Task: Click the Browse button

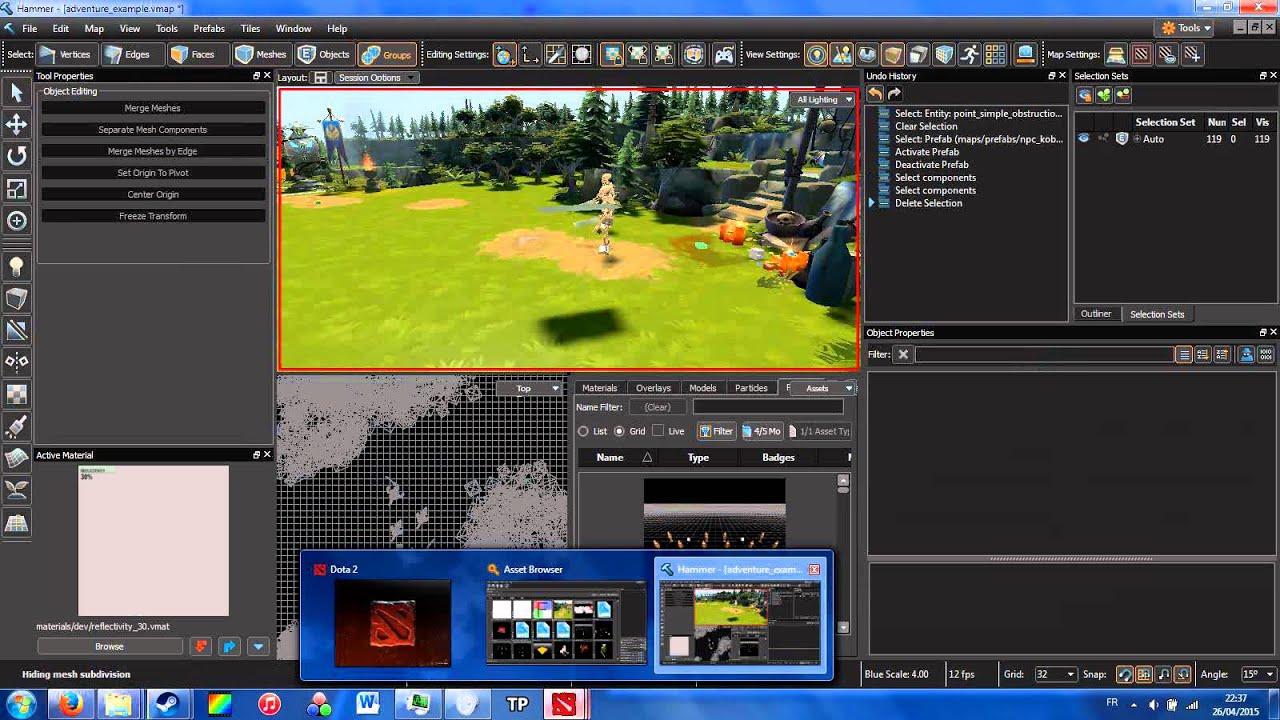Action: 109,647
